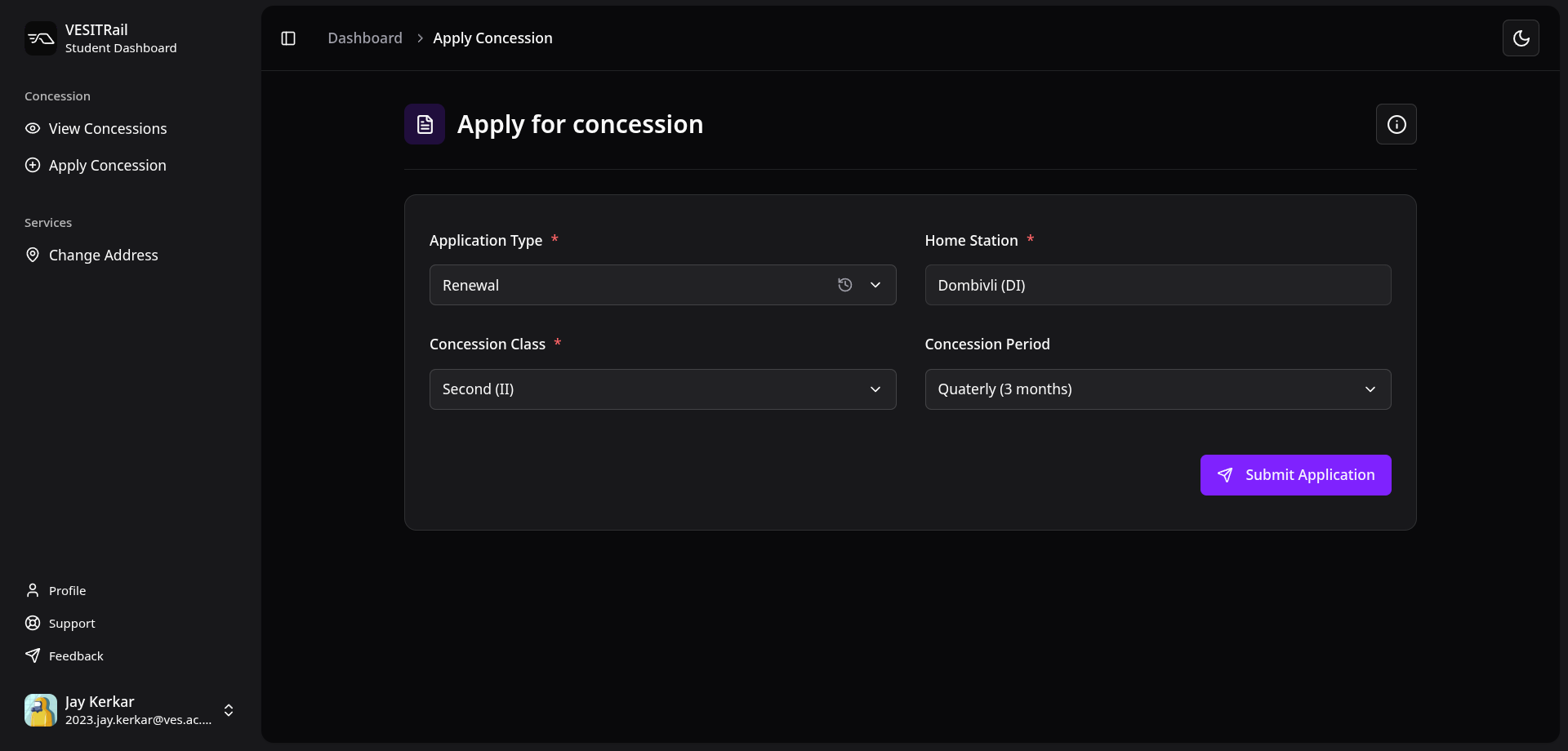Click the Home Station input field

click(1157, 285)
